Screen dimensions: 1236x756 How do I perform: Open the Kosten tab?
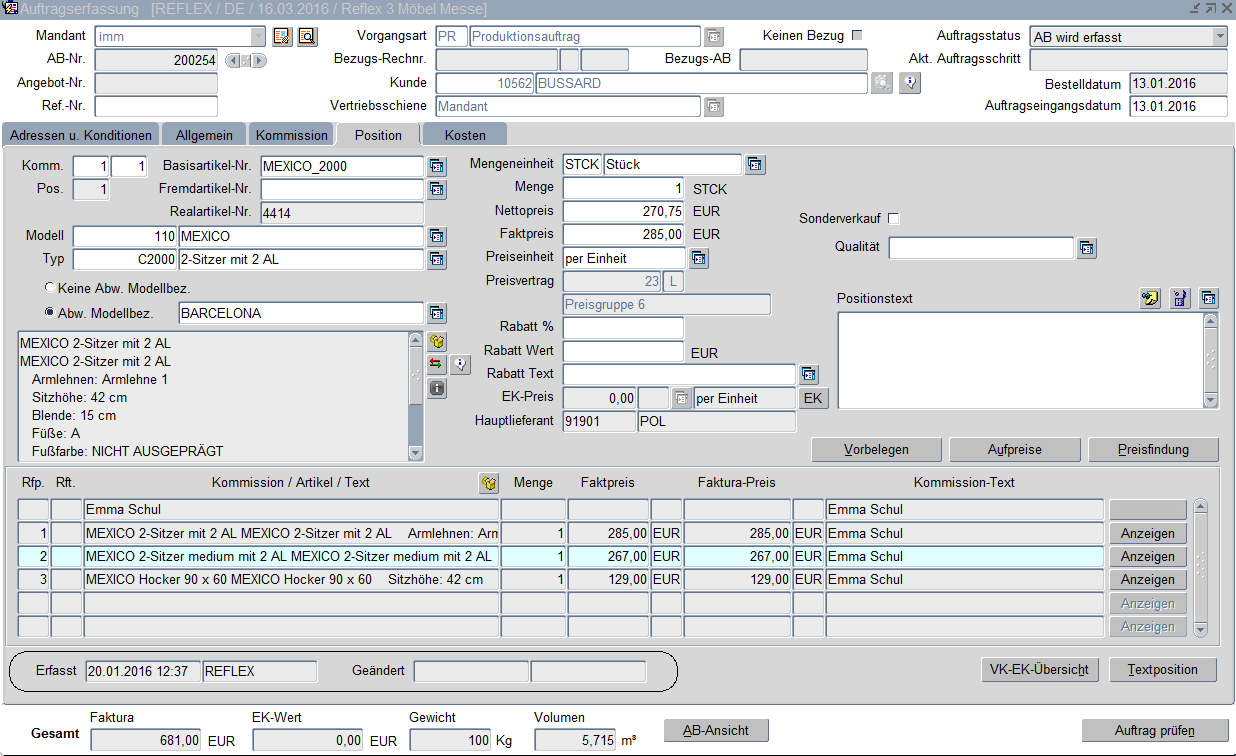[465, 135]
